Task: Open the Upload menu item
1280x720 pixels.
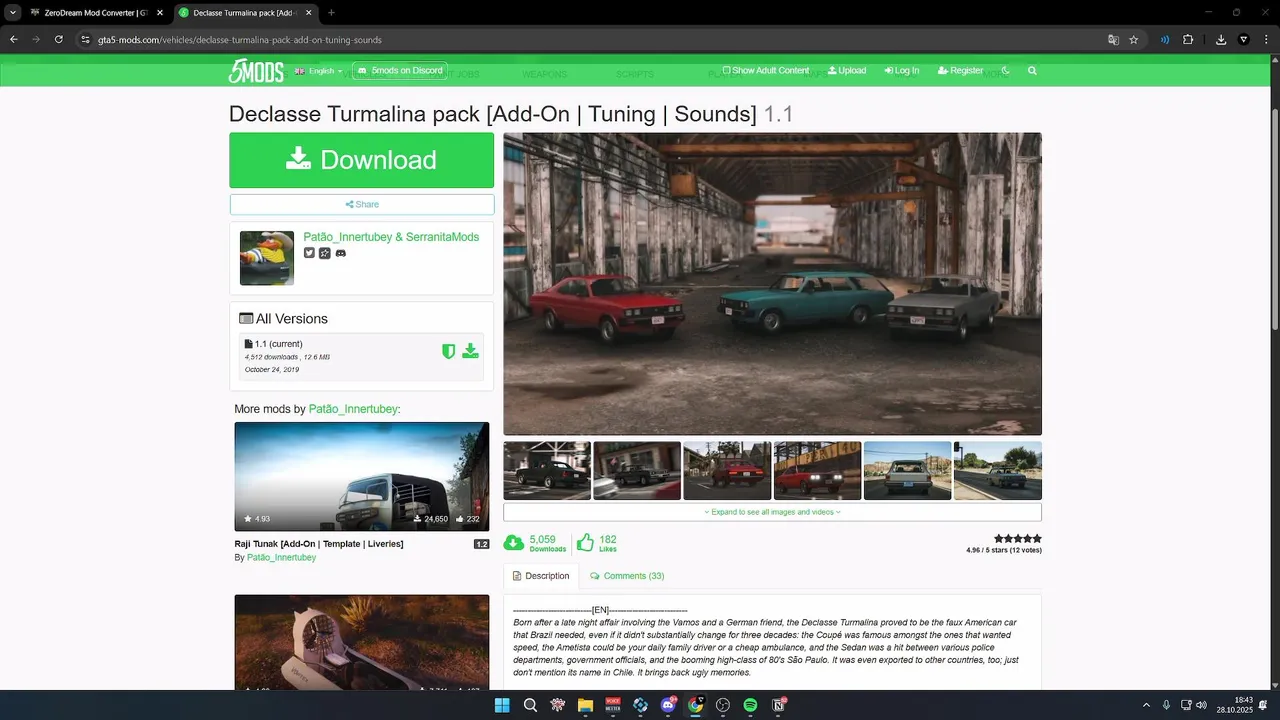Action: pyautogui.click(x=847, y=71)
